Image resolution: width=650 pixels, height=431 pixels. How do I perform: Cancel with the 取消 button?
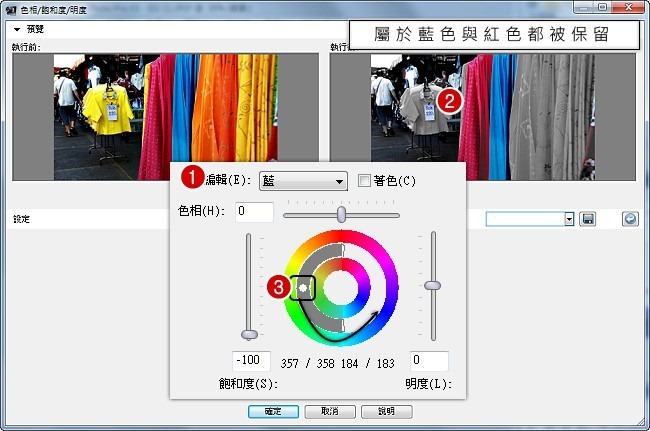point(330,411)
